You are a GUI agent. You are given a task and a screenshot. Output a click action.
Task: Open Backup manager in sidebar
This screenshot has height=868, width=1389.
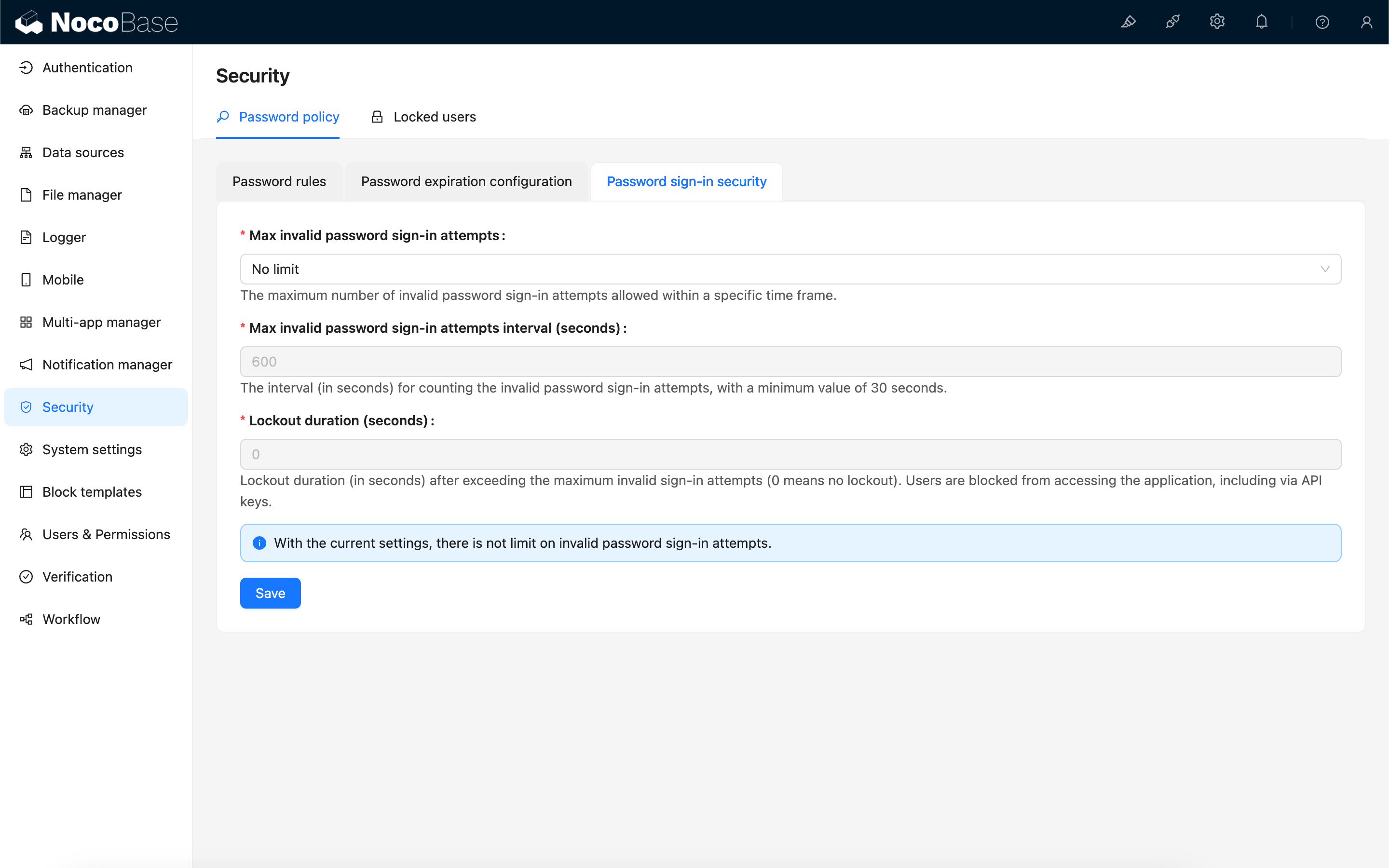94,110
